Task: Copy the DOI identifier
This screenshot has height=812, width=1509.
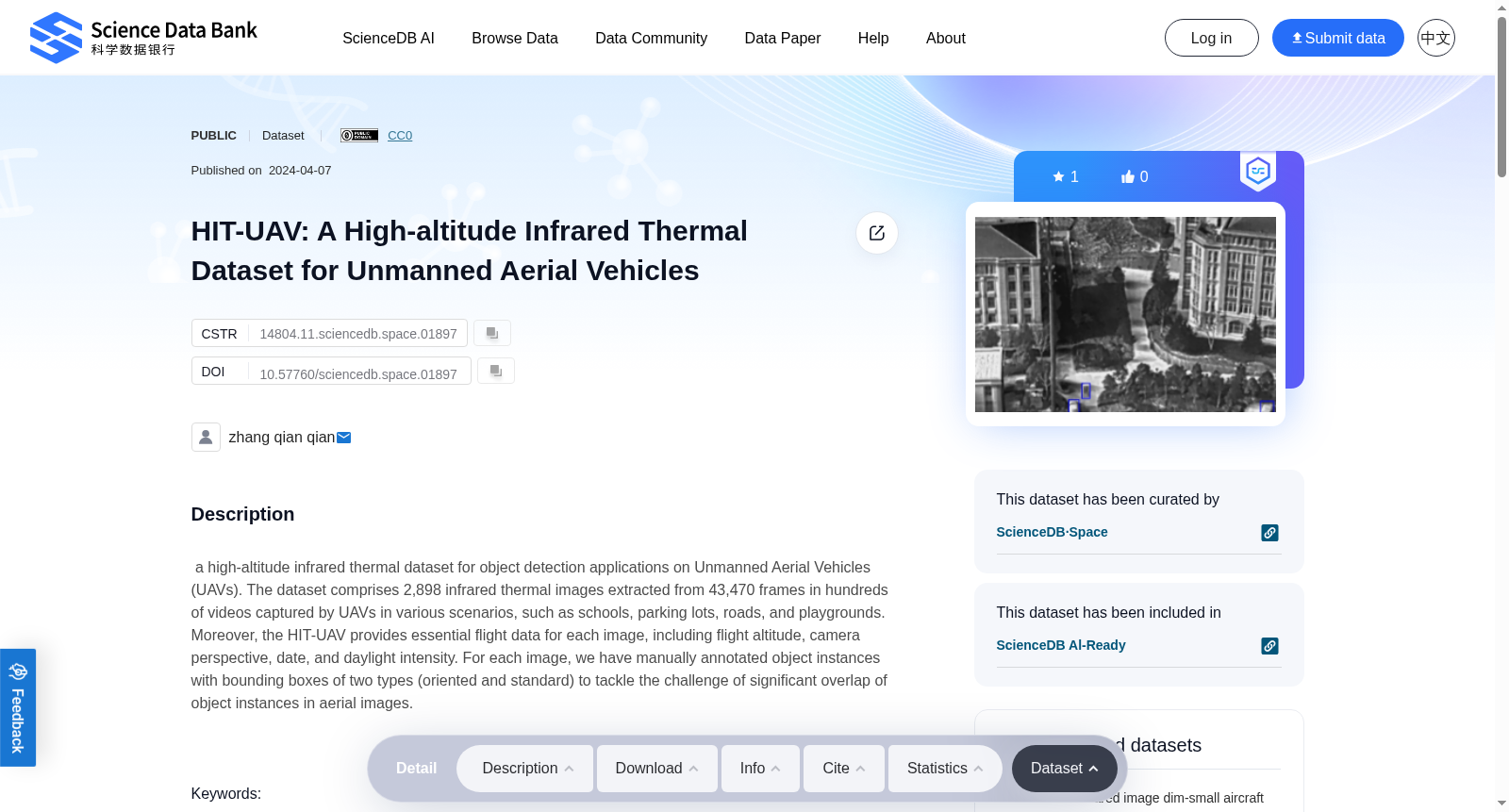Action: tap(495, 371)
